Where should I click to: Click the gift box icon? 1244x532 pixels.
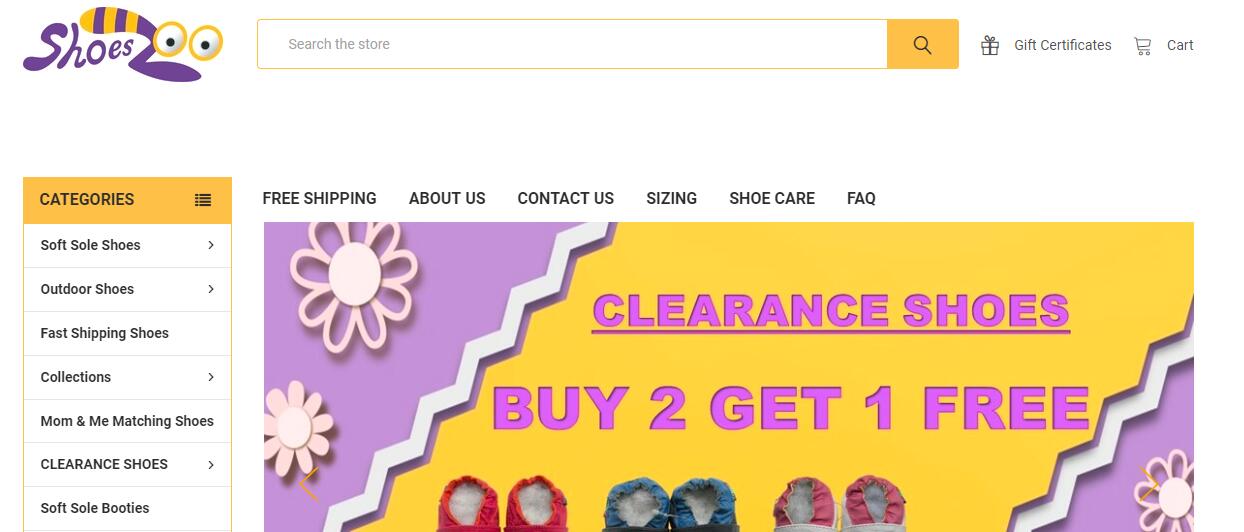(x=990, y=45)
